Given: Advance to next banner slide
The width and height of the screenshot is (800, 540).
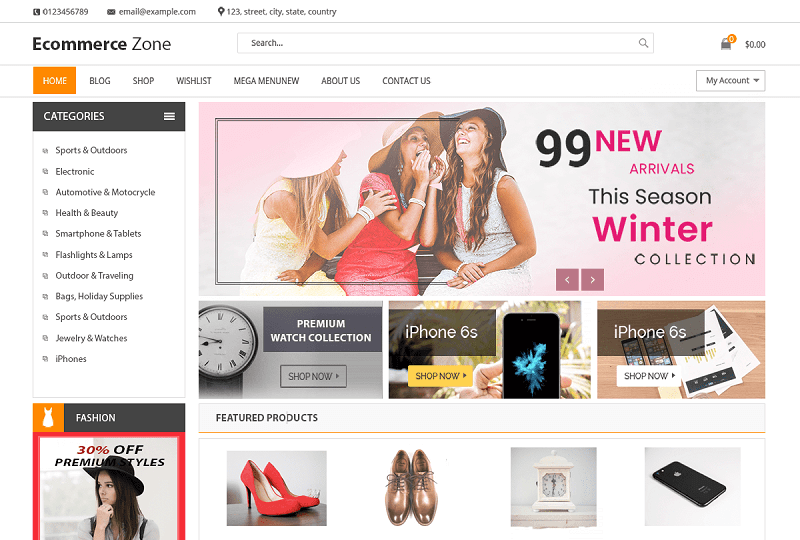Looking at the screenshot, I should [592, 280].
